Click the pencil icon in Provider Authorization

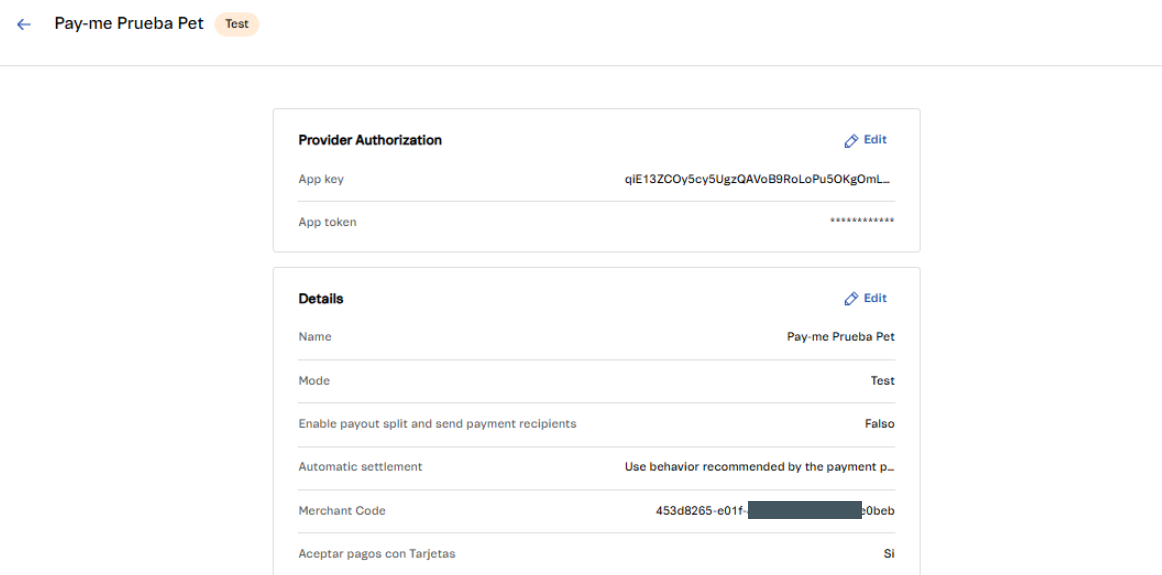(x=851, y=141)
